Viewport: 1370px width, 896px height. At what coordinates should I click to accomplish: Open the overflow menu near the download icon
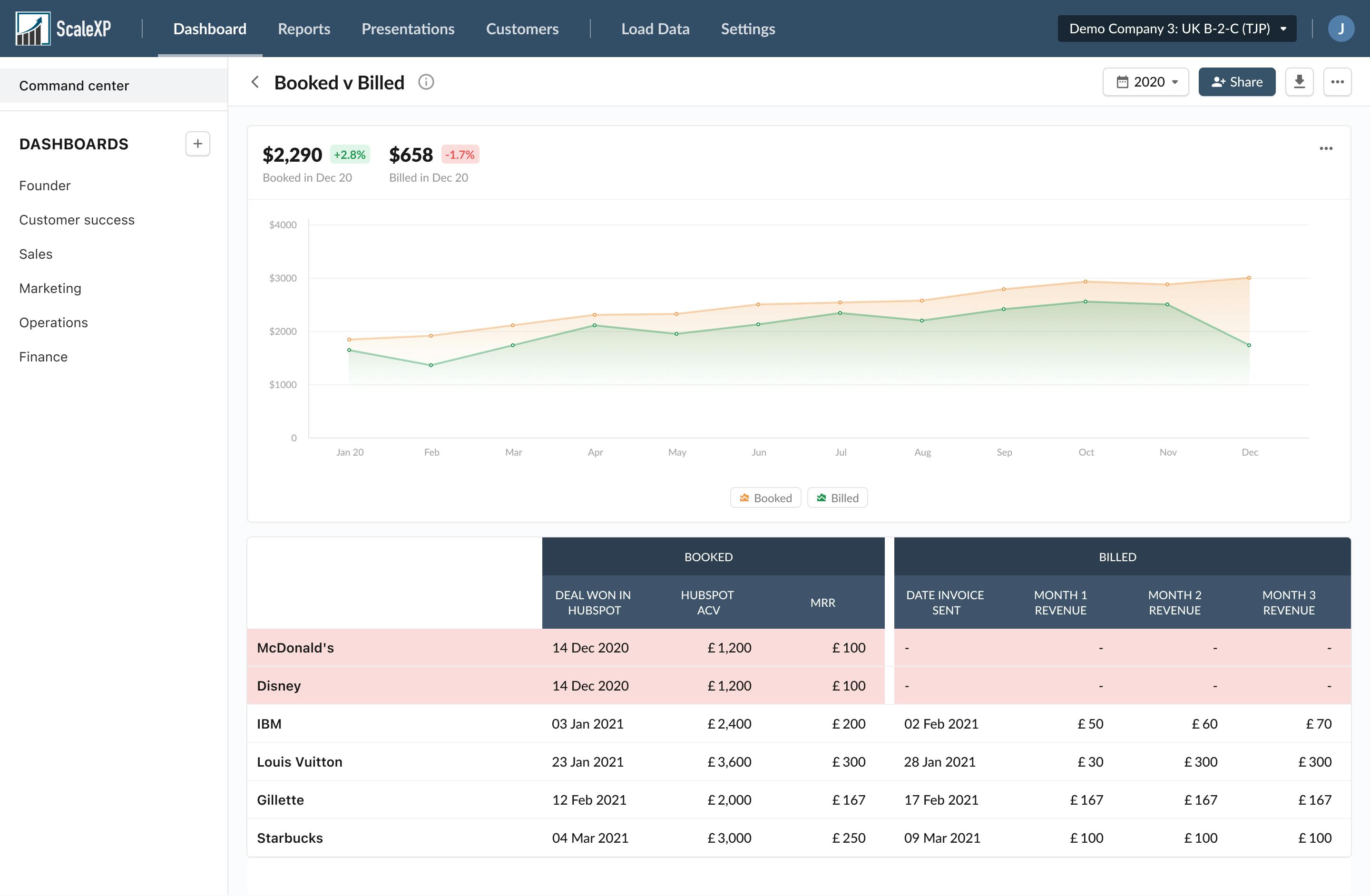[x=1338, y=82]
